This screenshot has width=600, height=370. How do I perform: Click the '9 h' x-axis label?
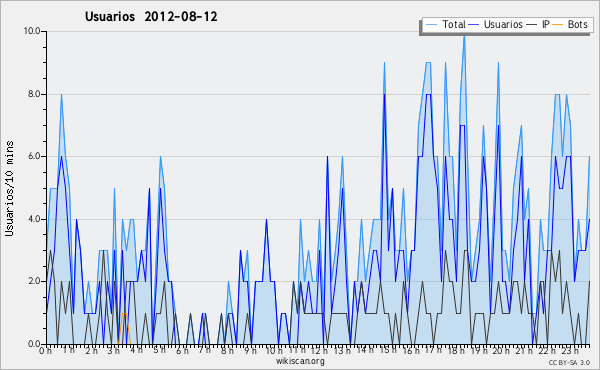pos(250,350)
